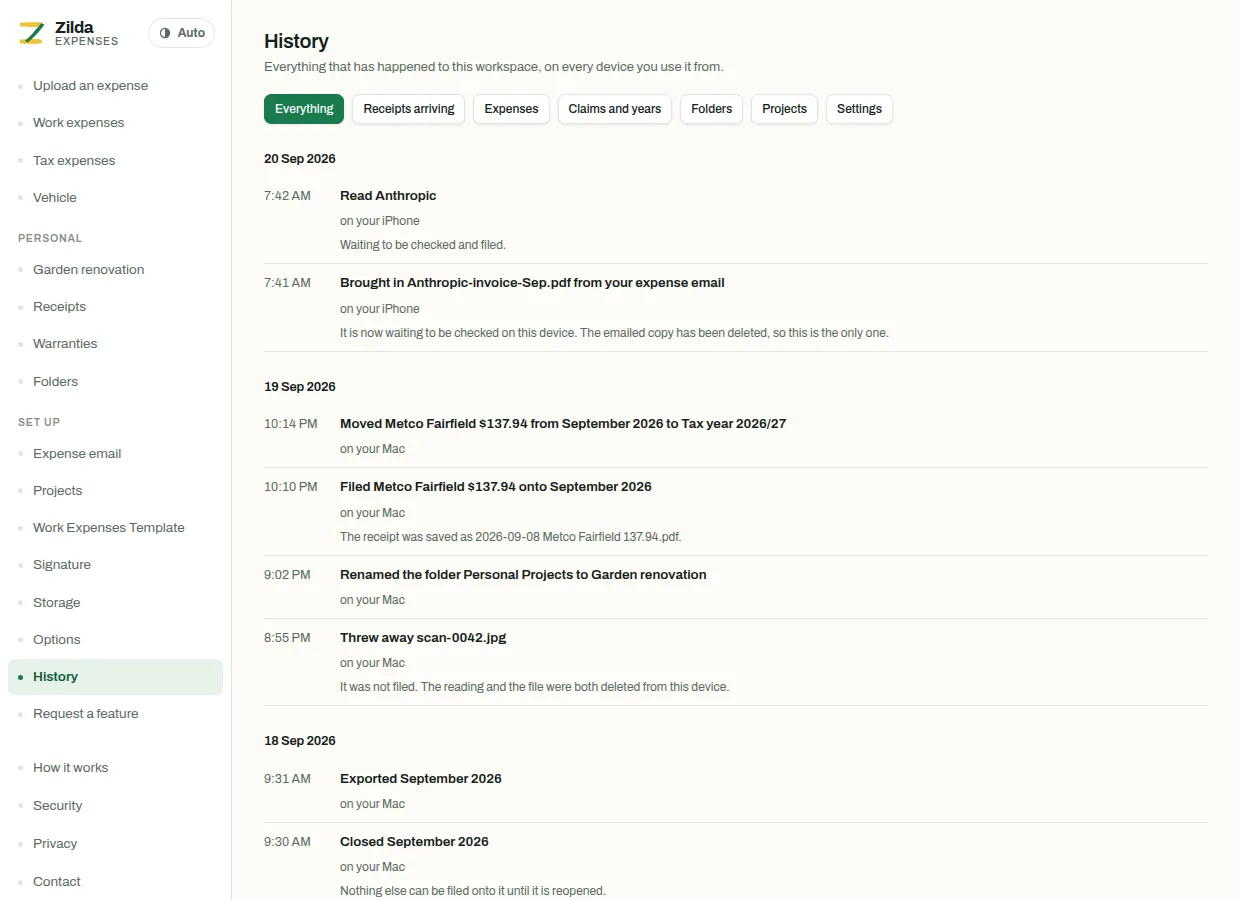
Task: Click the Zilda logo icon
Action: click(32, 33)
